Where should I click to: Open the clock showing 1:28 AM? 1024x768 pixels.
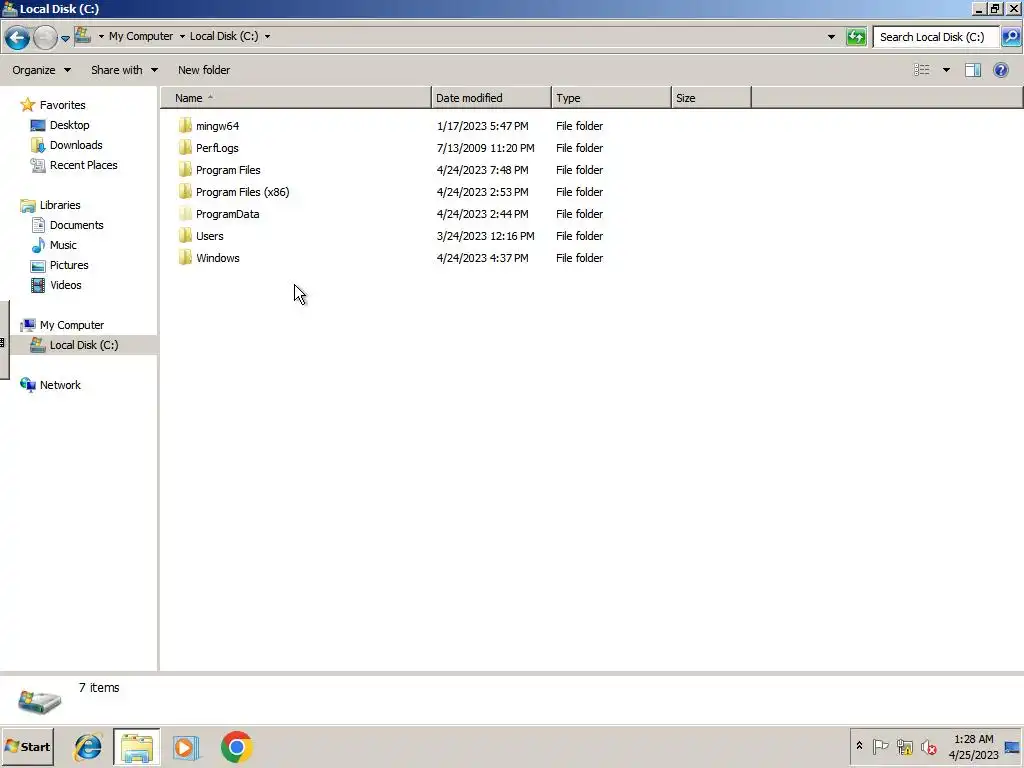[x=973, y=747]
